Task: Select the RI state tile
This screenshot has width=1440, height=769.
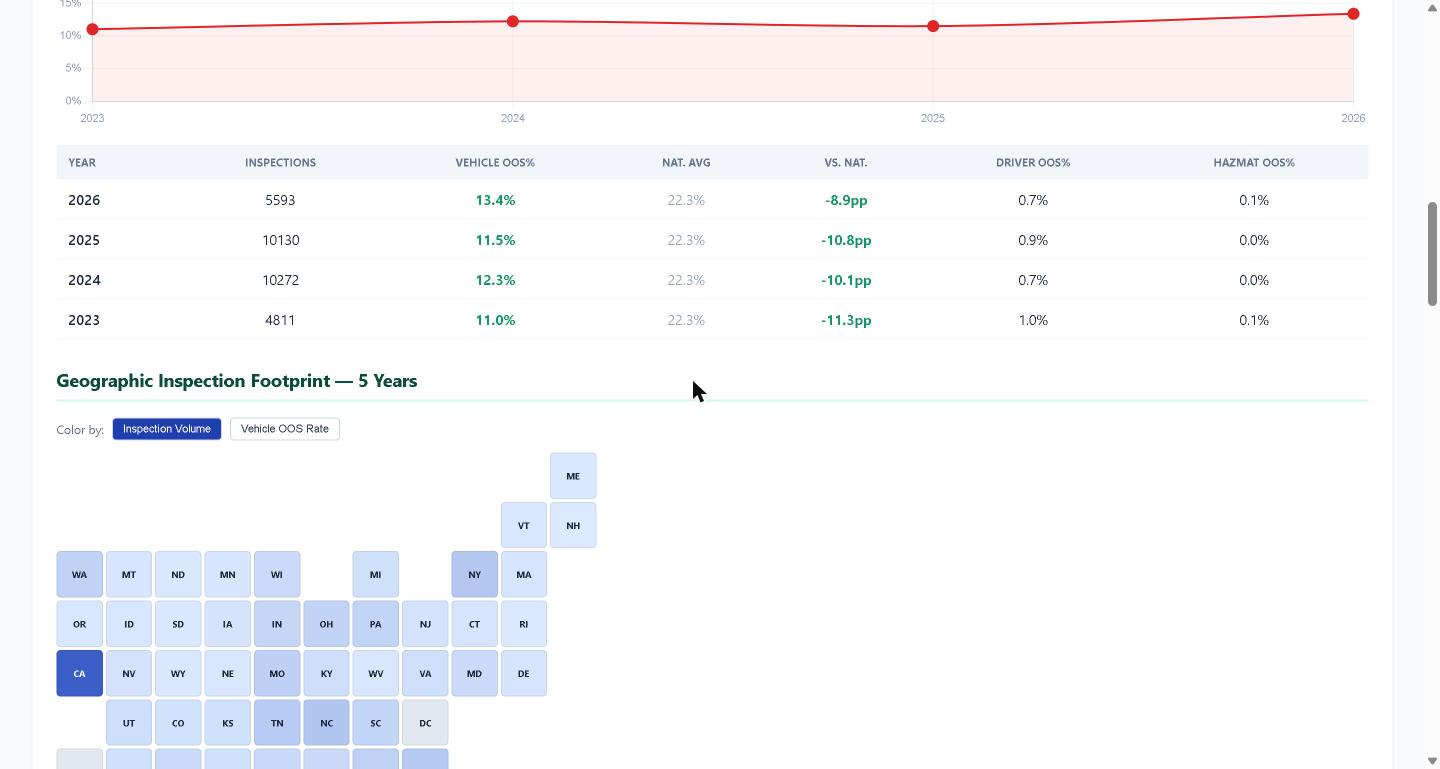Action: [524, 624]
